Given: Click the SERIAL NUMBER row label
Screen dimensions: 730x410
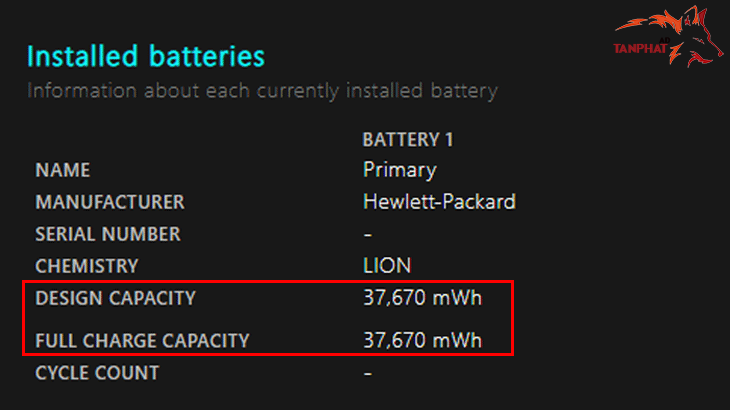Looking at the screenshot, I should click(x=108, y=234).
